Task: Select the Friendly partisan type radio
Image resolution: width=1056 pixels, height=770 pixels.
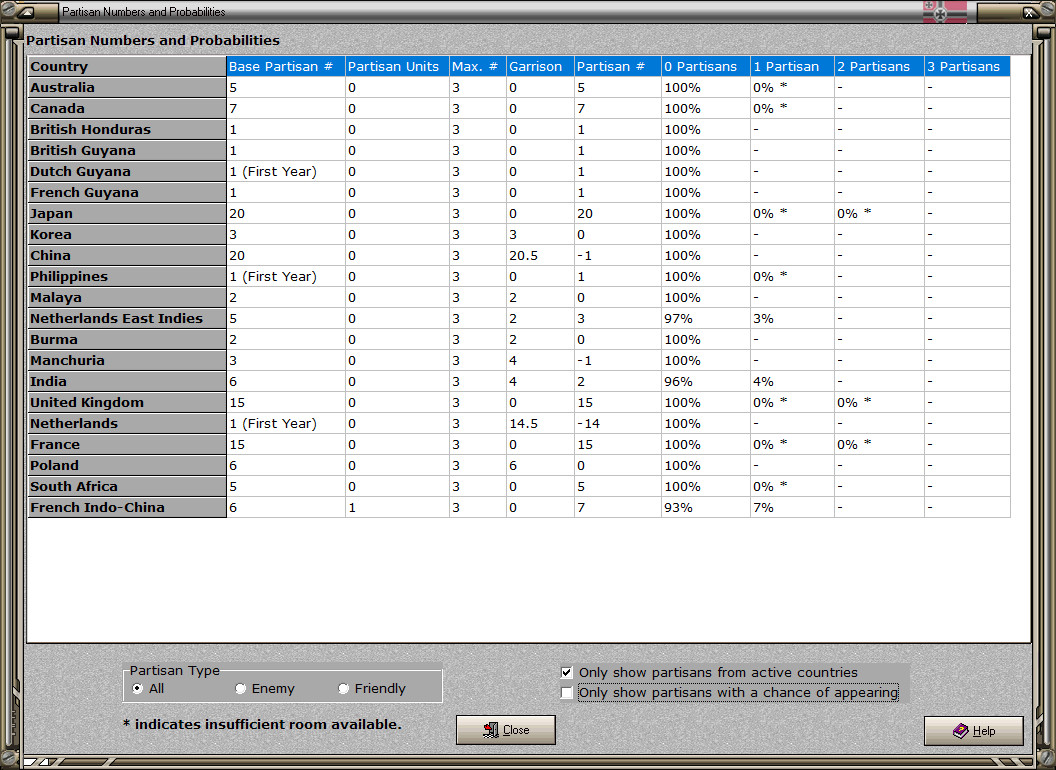Action: tap(343, 688)
